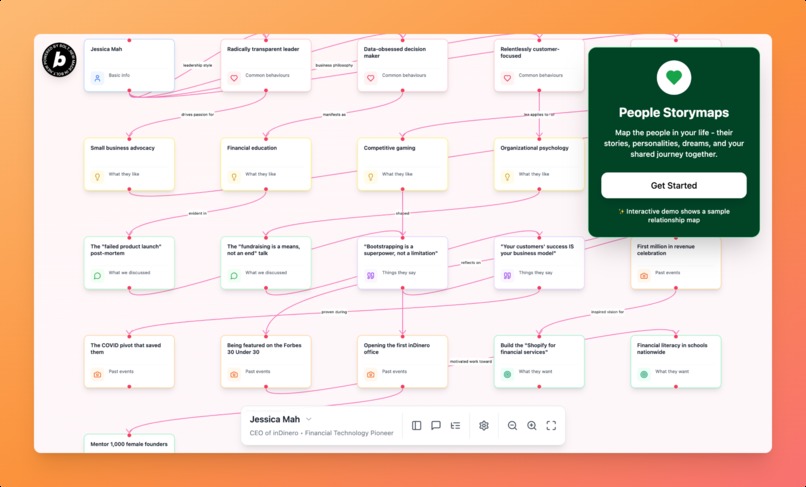Open settings gear icon in toolbar
The image size is (806, 487).
pos(484,425)
